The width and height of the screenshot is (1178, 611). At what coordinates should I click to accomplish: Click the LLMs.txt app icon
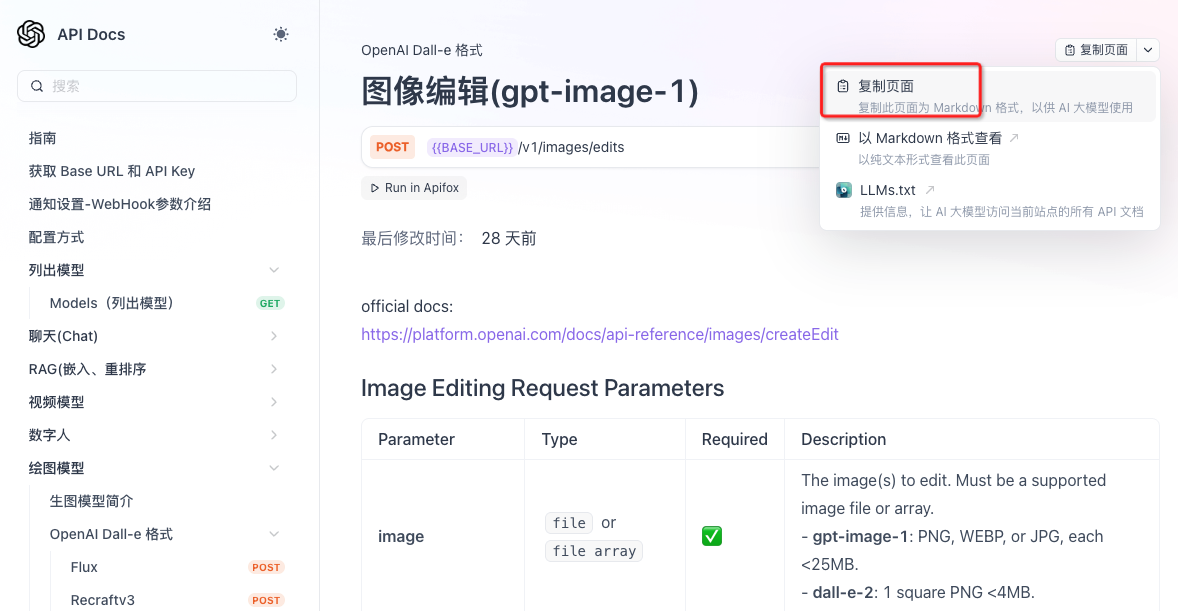point(844,190)
